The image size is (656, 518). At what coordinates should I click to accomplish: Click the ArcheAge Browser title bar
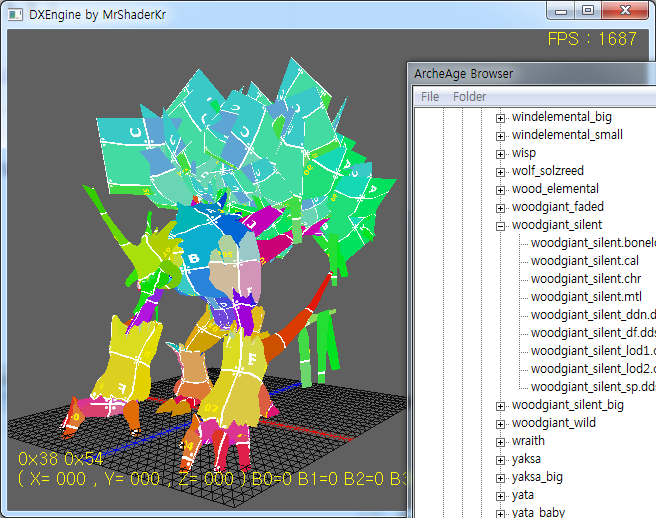click(x=531, y=74)
